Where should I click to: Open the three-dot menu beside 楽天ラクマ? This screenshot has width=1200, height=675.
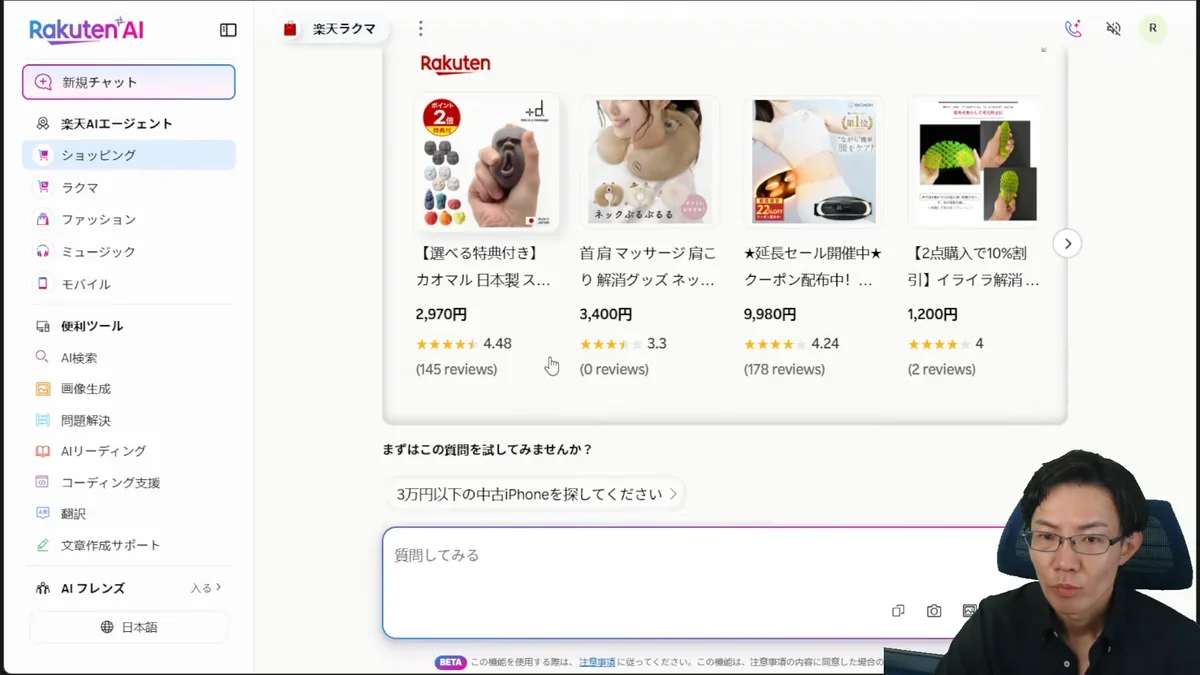(420, 29)
